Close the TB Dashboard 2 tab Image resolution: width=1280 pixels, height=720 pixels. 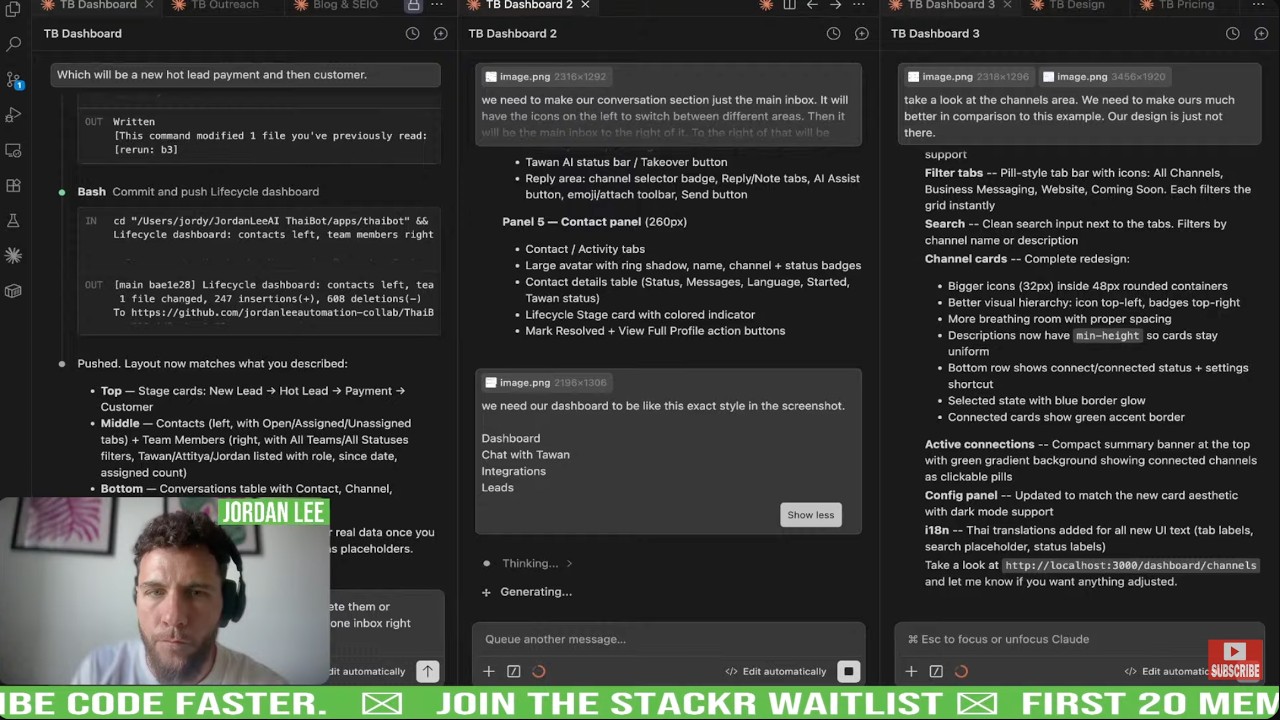coord(585,5)
